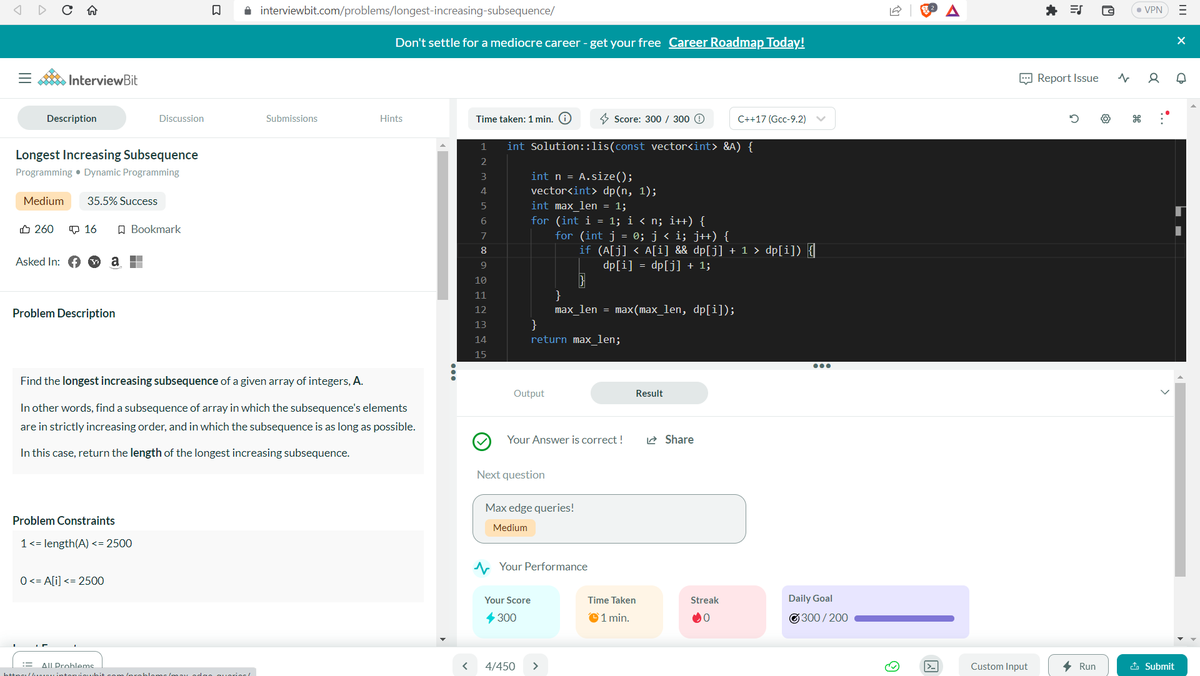1200x676 pixels.
Task: Share the correct answer result
Action: click(x=670, y=440)
